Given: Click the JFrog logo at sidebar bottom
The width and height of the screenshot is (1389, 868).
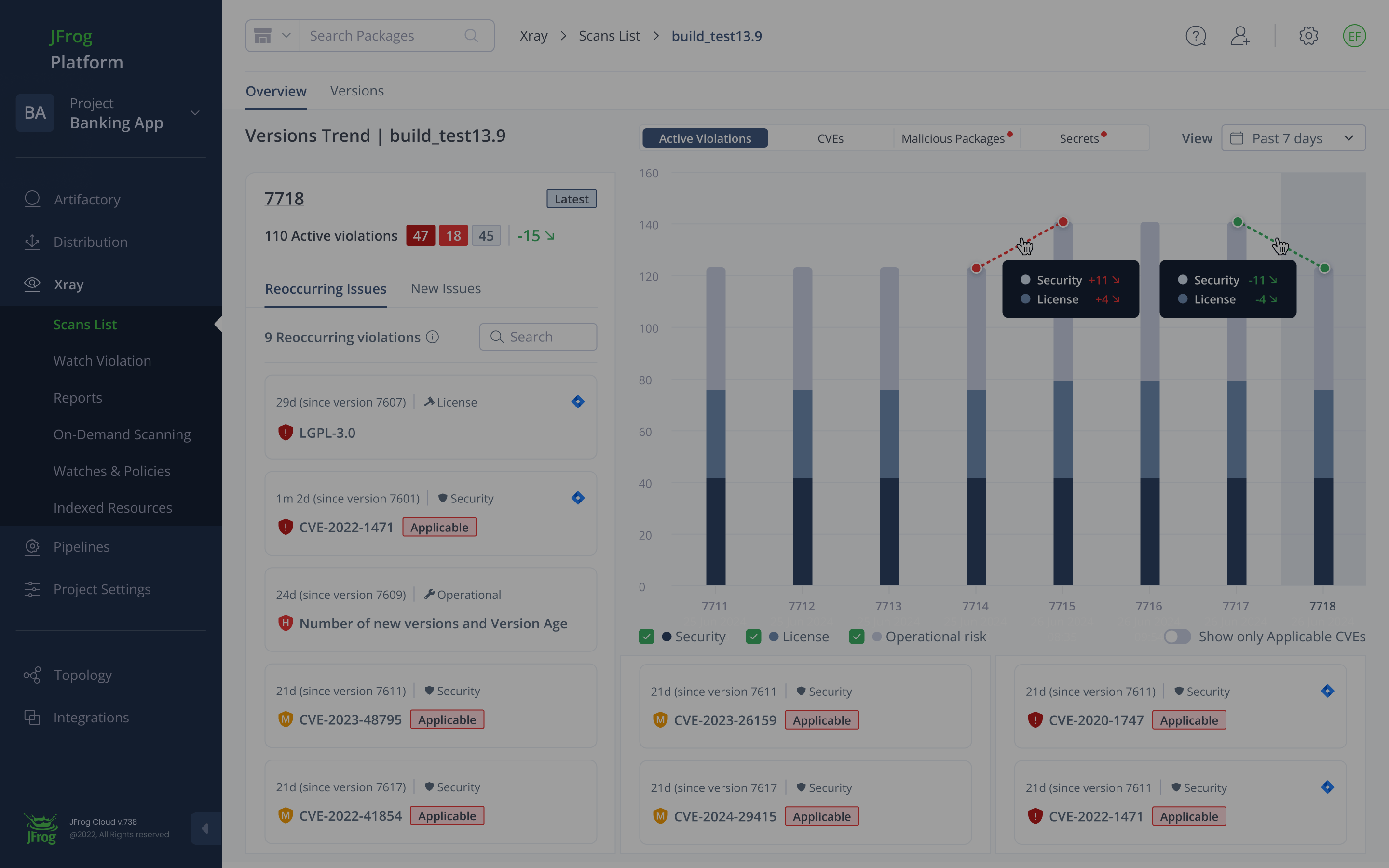Looking at the screenshot, I should click(41, 828).
